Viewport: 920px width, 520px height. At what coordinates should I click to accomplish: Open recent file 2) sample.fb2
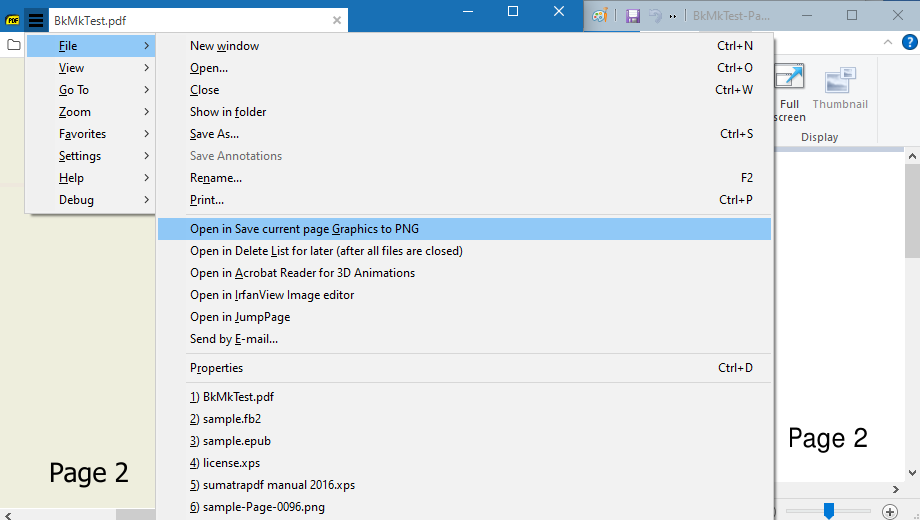[x=464, y=419]
